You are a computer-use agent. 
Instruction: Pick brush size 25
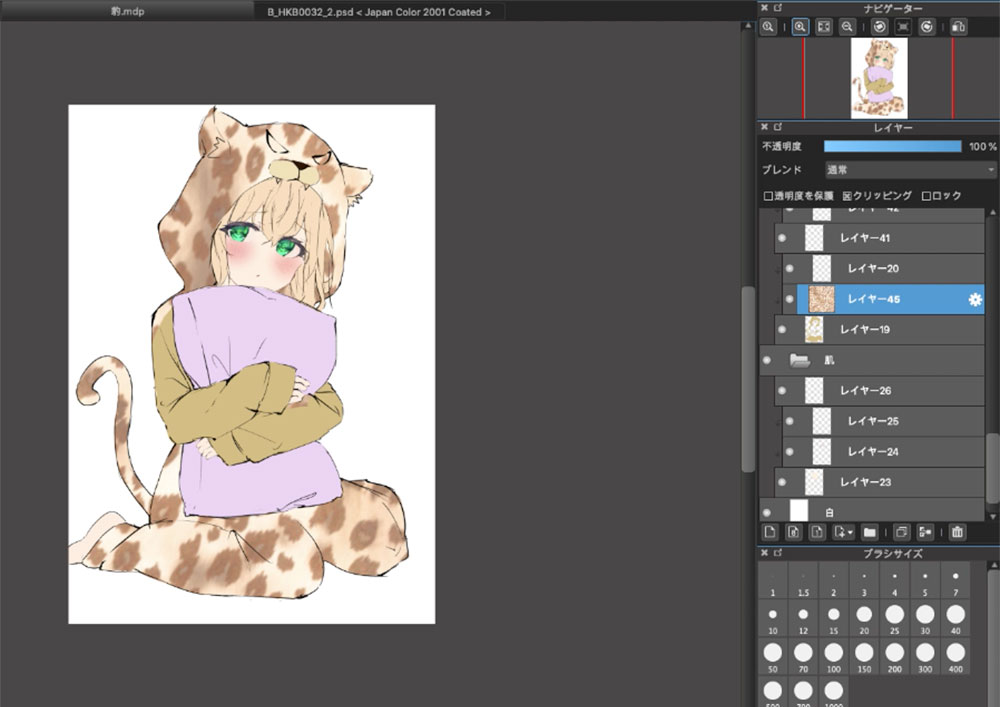(894, 615)
